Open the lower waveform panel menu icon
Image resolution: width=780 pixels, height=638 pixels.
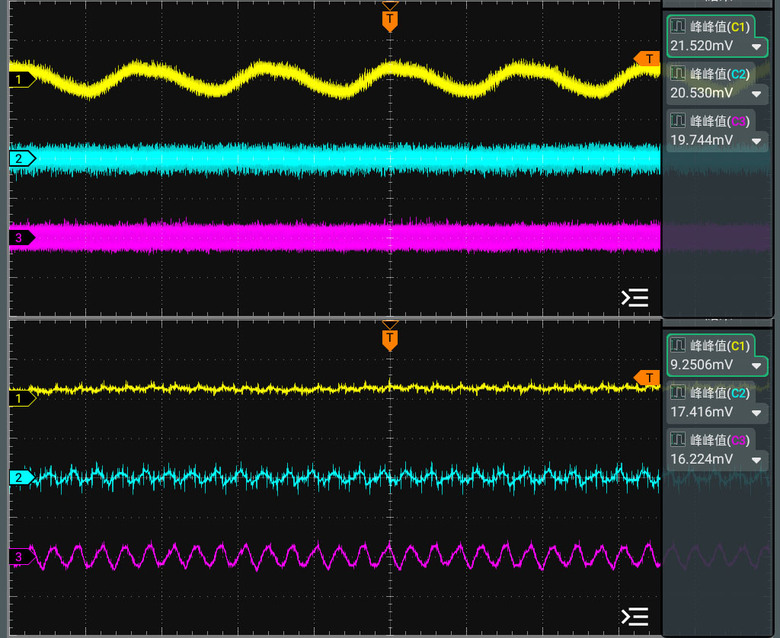tap(635, 617)
